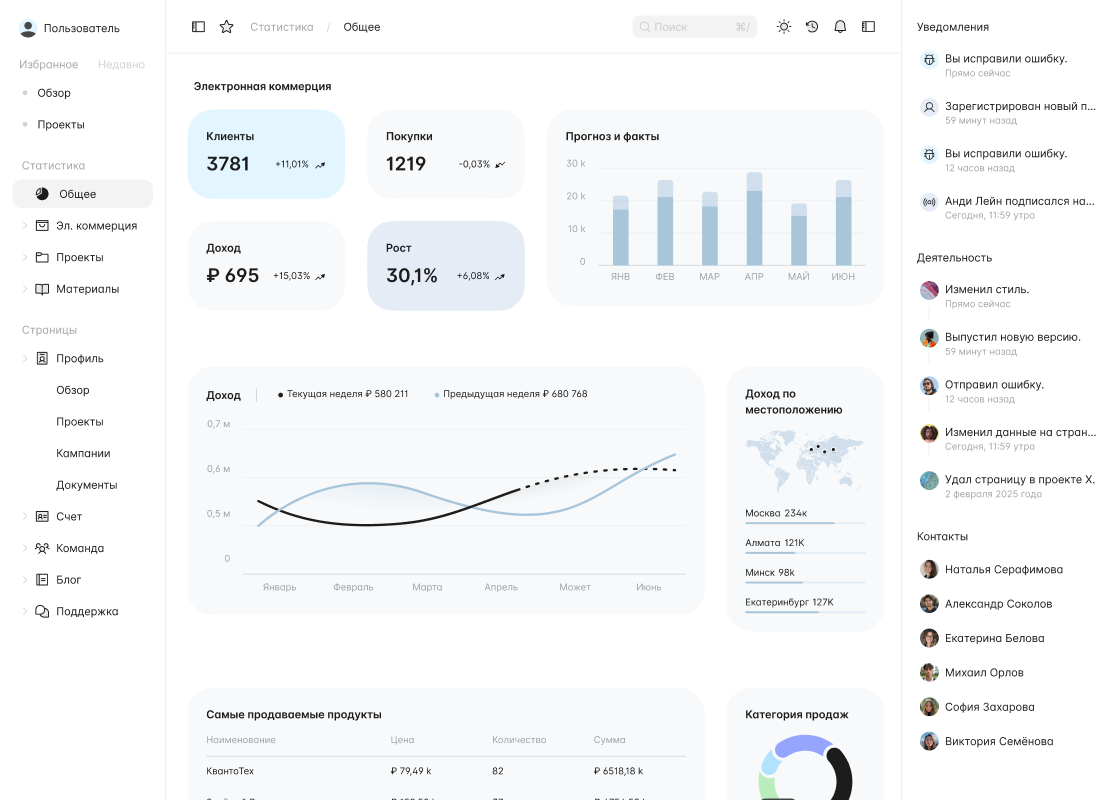
Task: Expand the Проекты section chevron
Action: pyautogui.click(x=25, y=257)
